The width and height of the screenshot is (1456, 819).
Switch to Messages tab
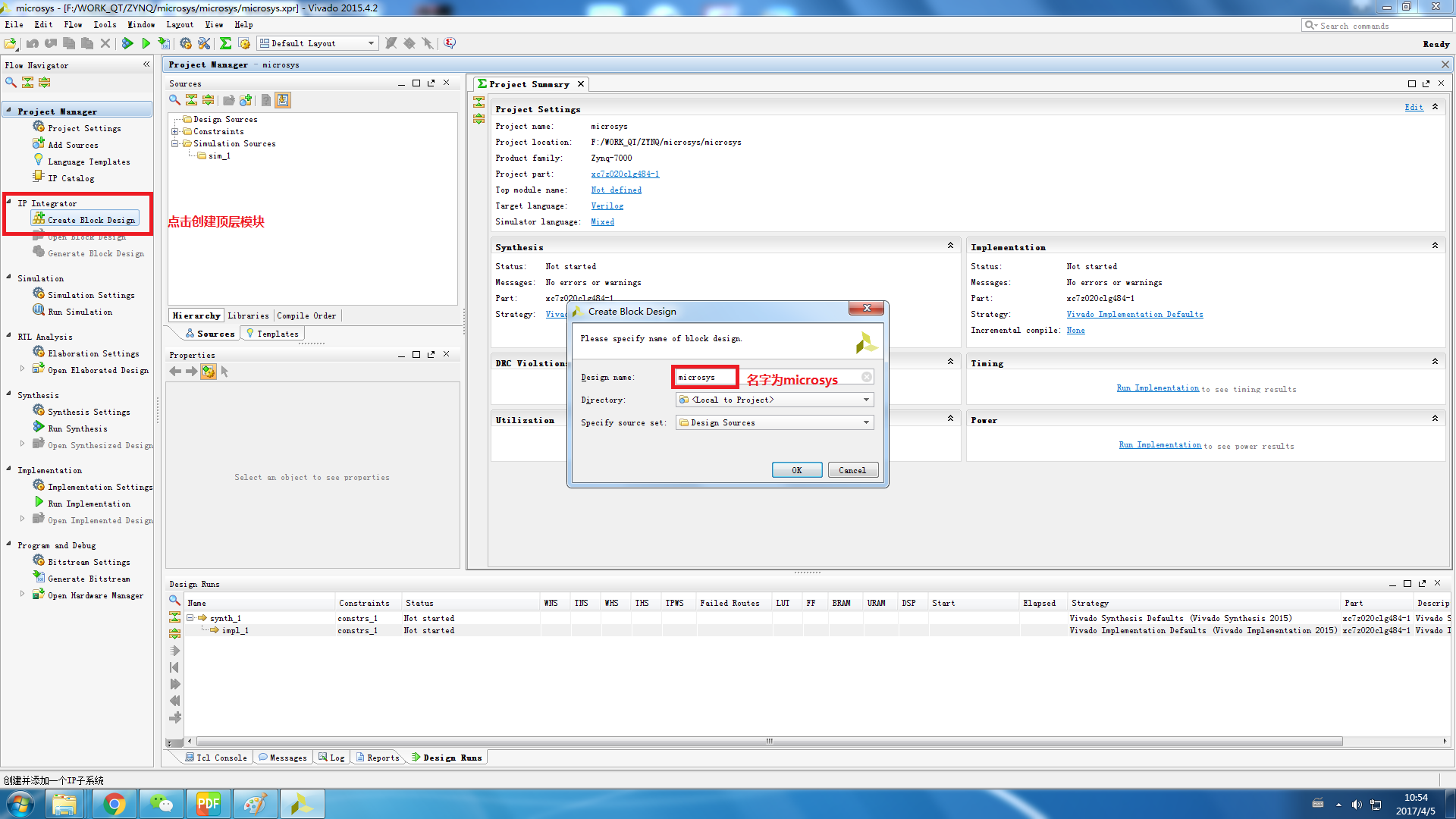[x=282, y=757]
